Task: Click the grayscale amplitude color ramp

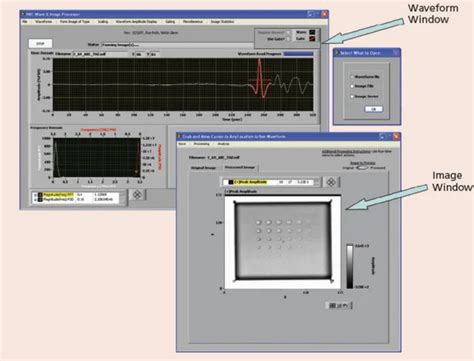Action: (350, 266)
